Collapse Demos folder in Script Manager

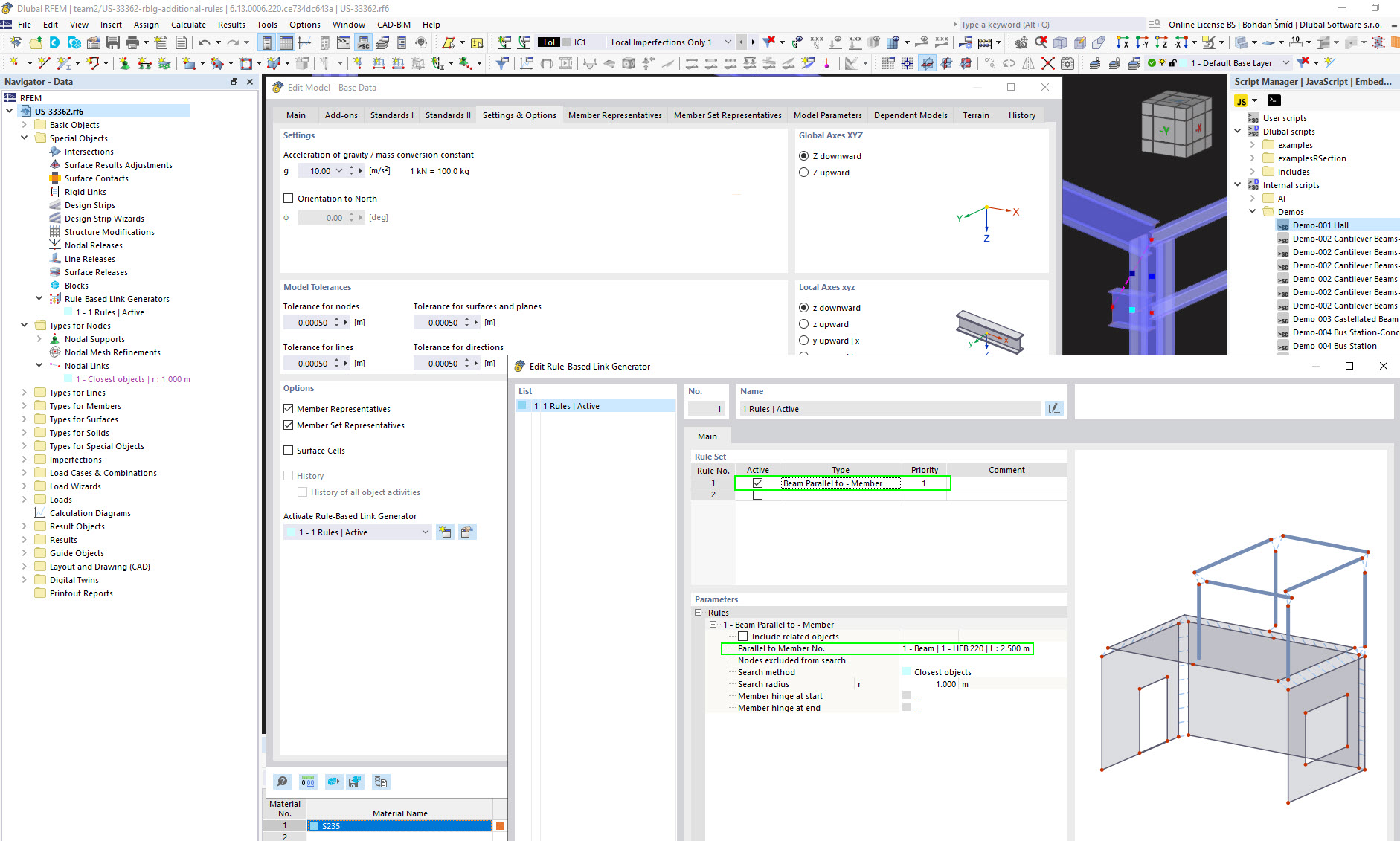1253,212
